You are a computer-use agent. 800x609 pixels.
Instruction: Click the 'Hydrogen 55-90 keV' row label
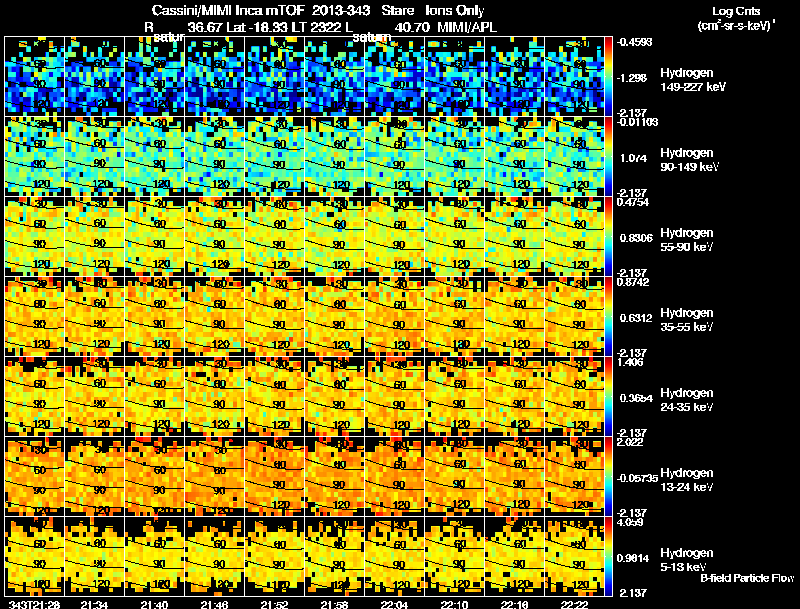687,240
